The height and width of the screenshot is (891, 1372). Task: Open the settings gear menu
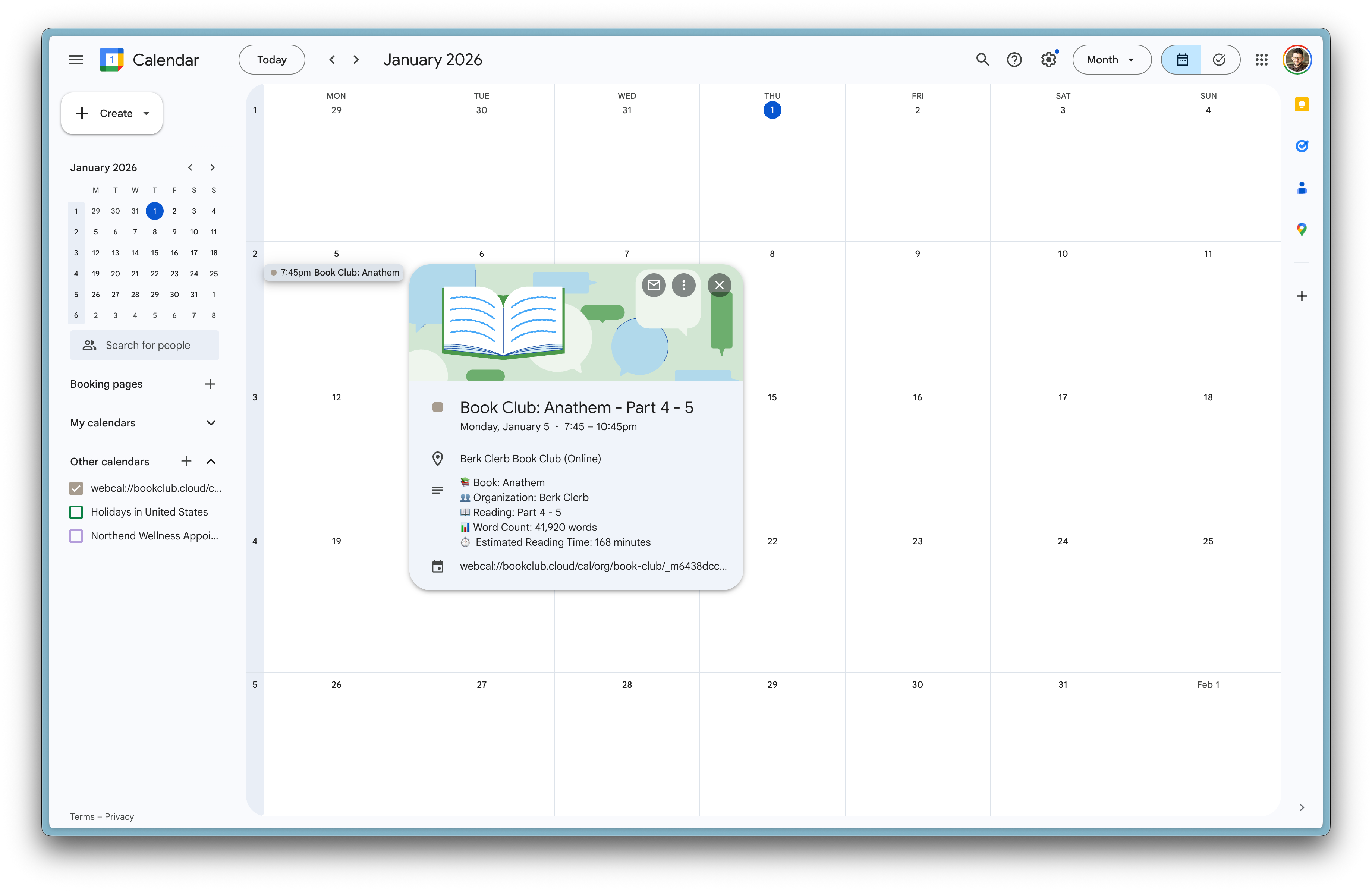tap(1048, 59)
